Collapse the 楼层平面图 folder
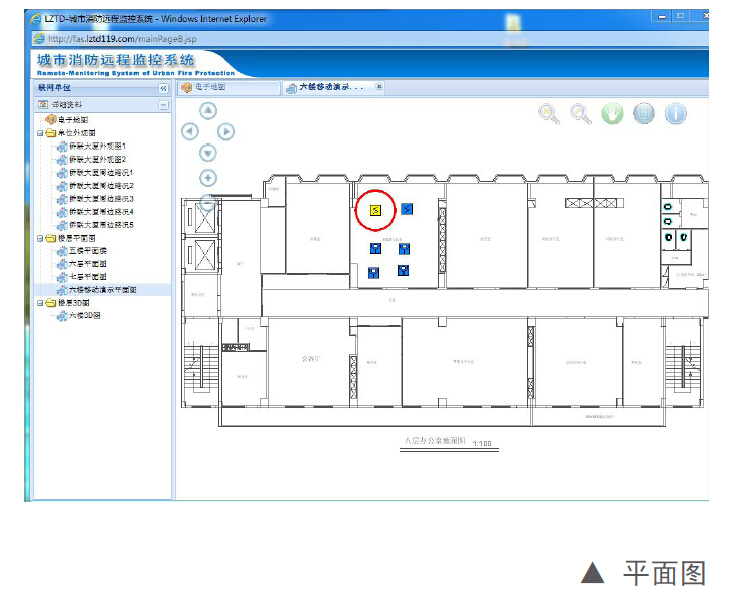 (40, 238)
